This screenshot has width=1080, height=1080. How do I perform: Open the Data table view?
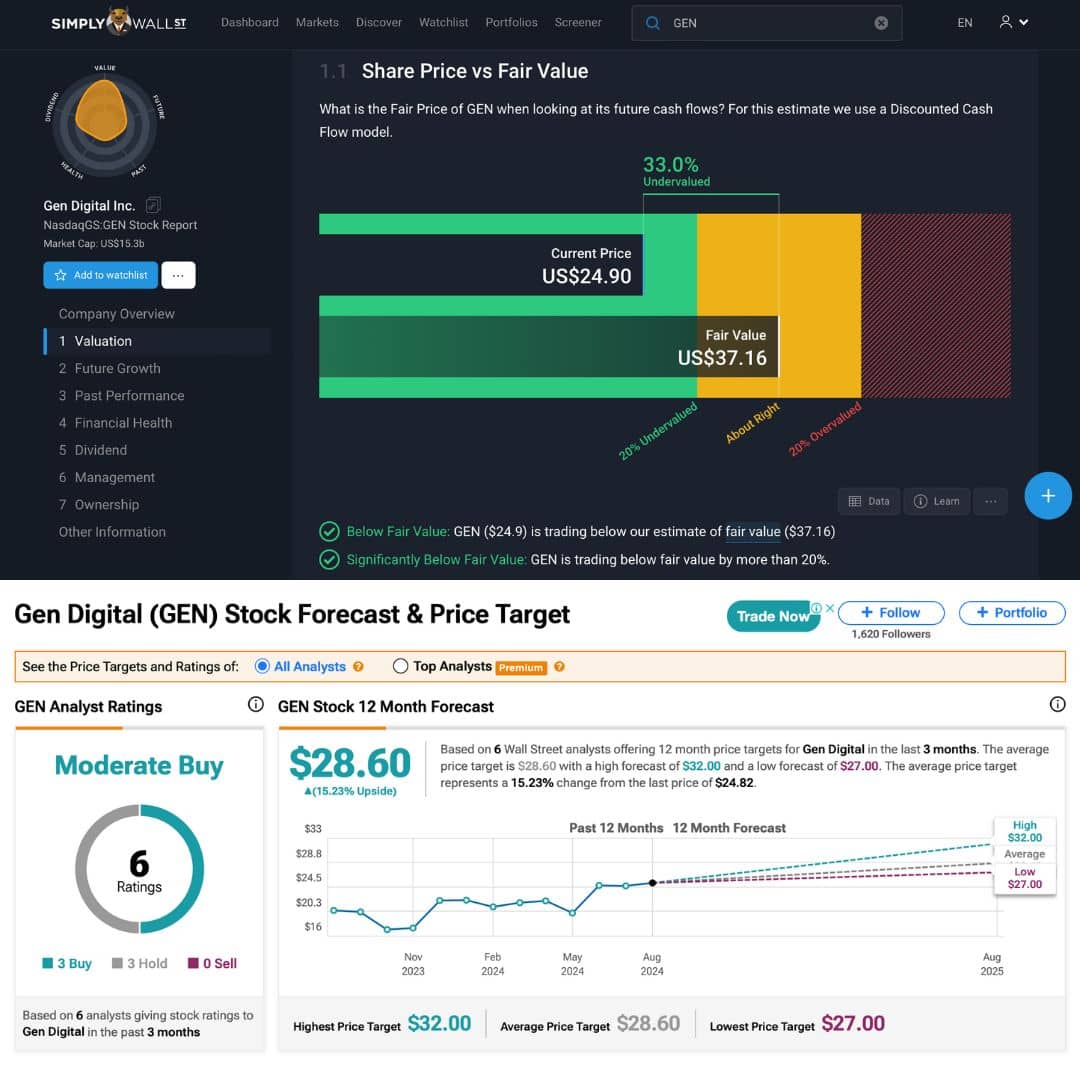click(869, 501)
